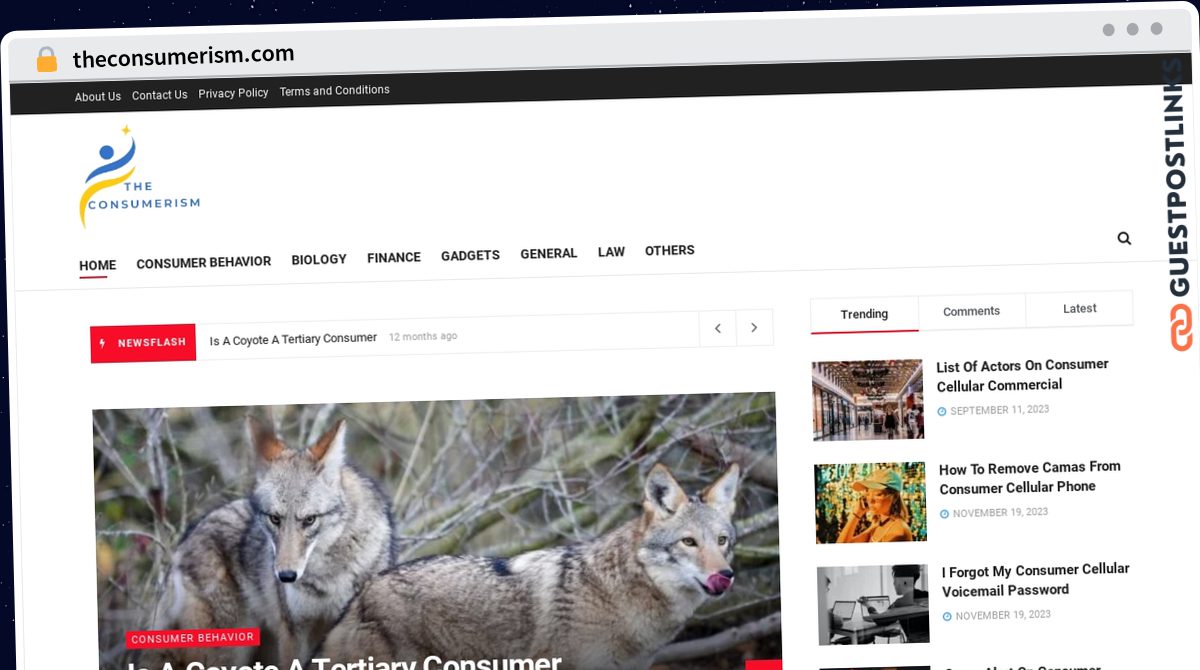This screenshot has width=1200, height=670.
Task: Go to Home menu item
Action: 98,265
